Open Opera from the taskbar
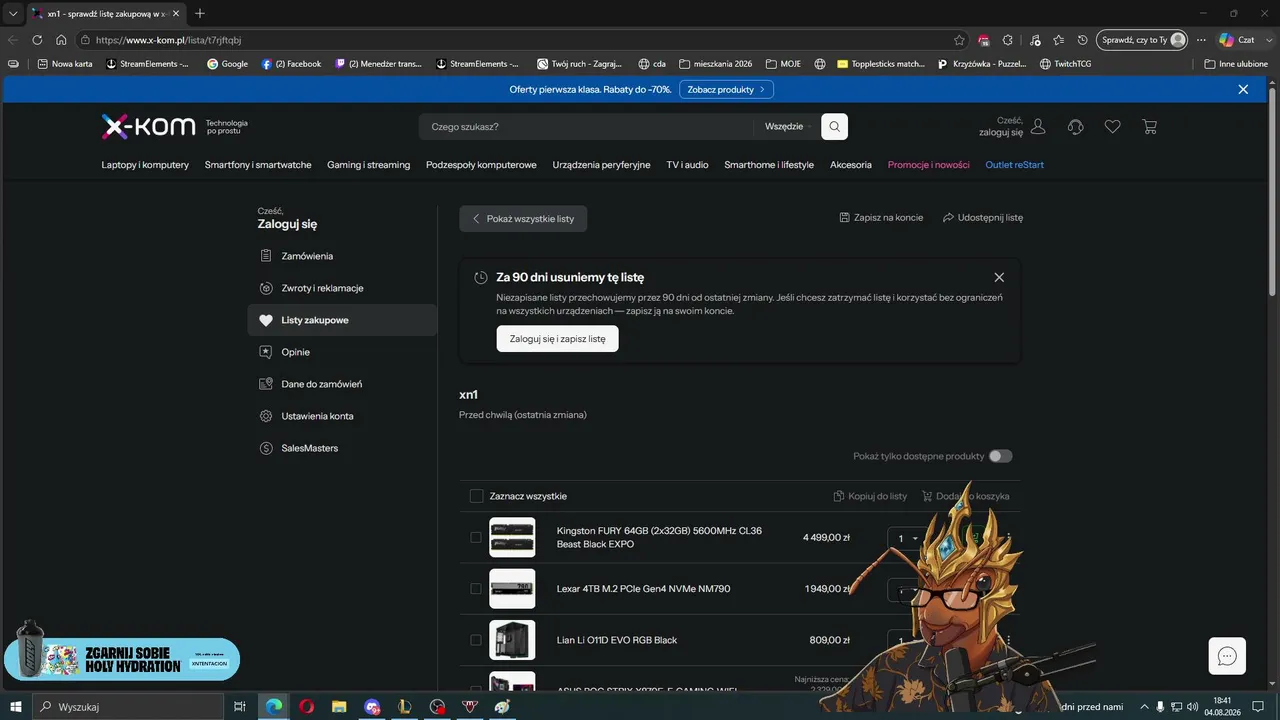This screenshot has width=1280, height=720. coord(306,707)
